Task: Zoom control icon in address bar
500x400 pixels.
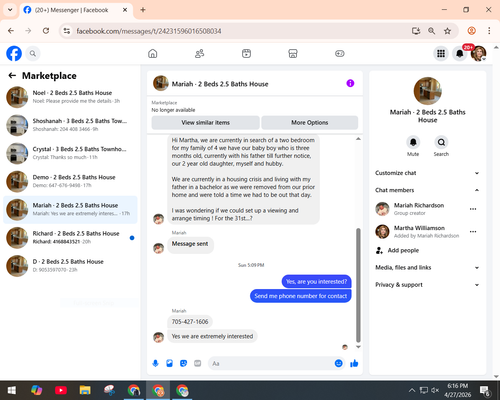Action: click(x=431, y=31)
